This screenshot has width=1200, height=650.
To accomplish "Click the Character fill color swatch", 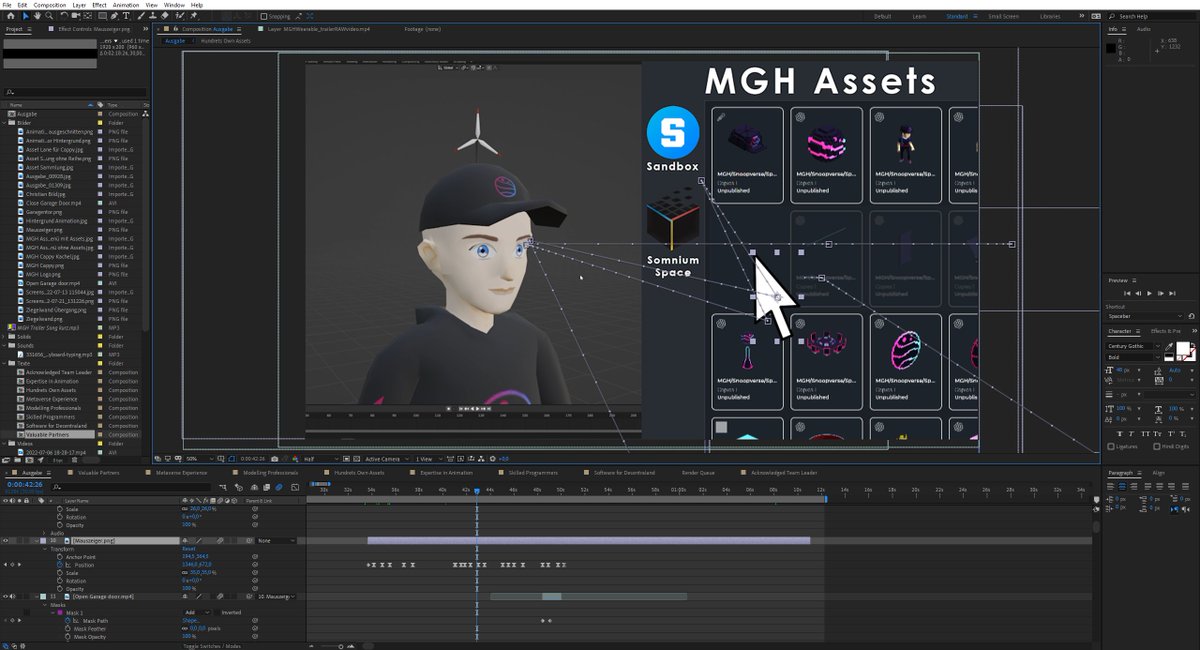I will 1183,347.
